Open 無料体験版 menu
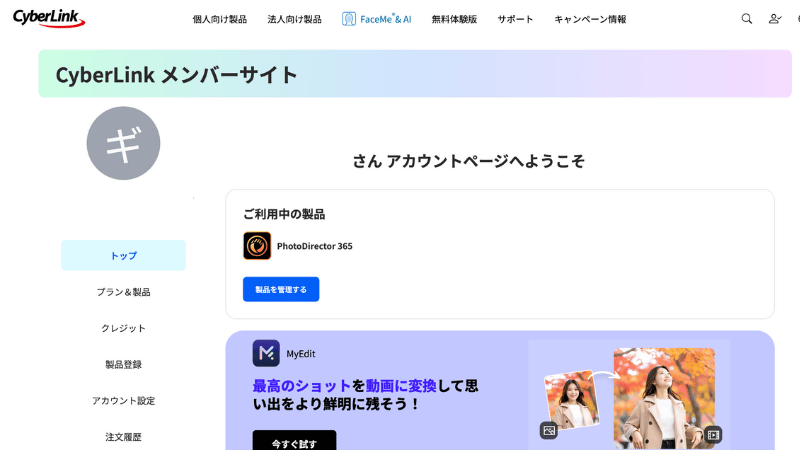Viewport: 800px width, 450px height. click(x=454, y=19)
